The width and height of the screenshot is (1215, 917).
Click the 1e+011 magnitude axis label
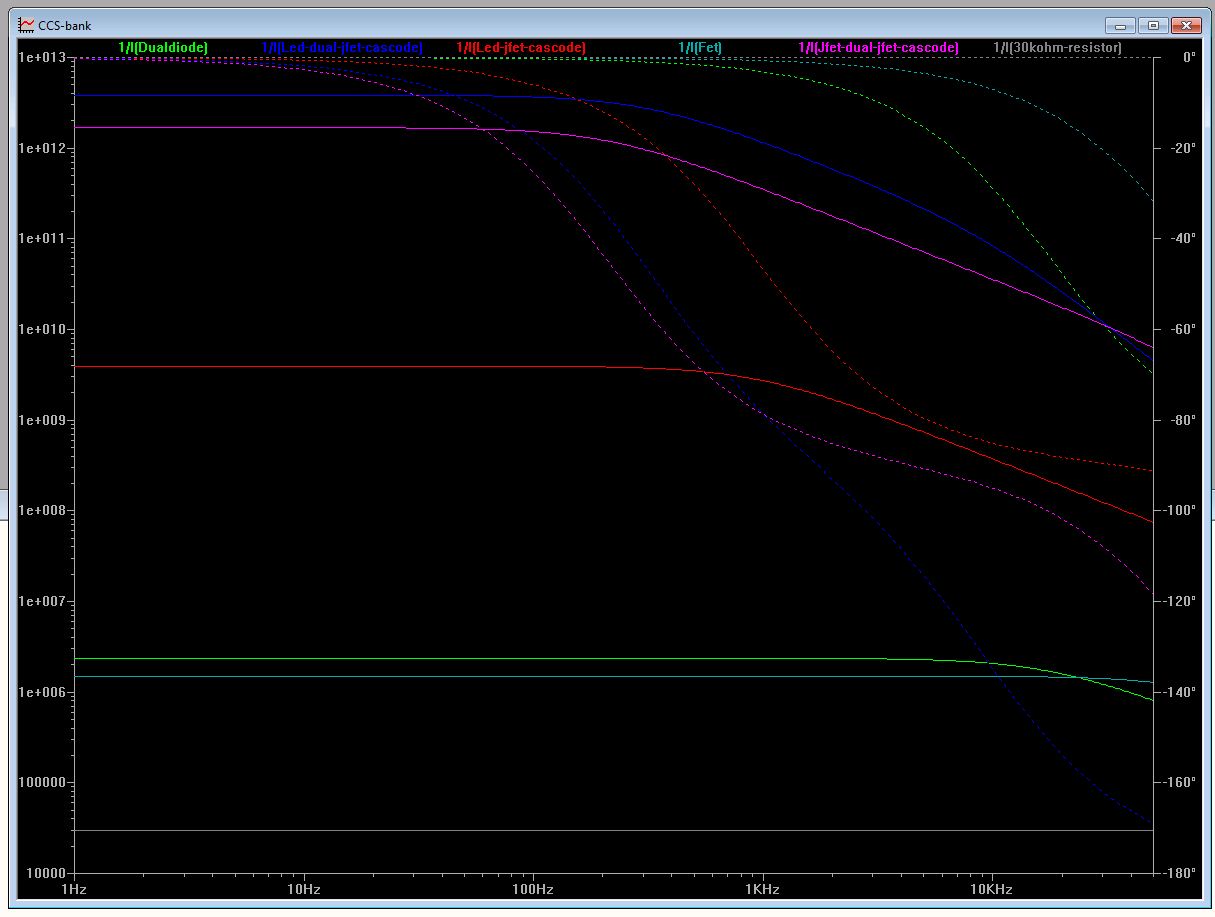pos(42,238)
